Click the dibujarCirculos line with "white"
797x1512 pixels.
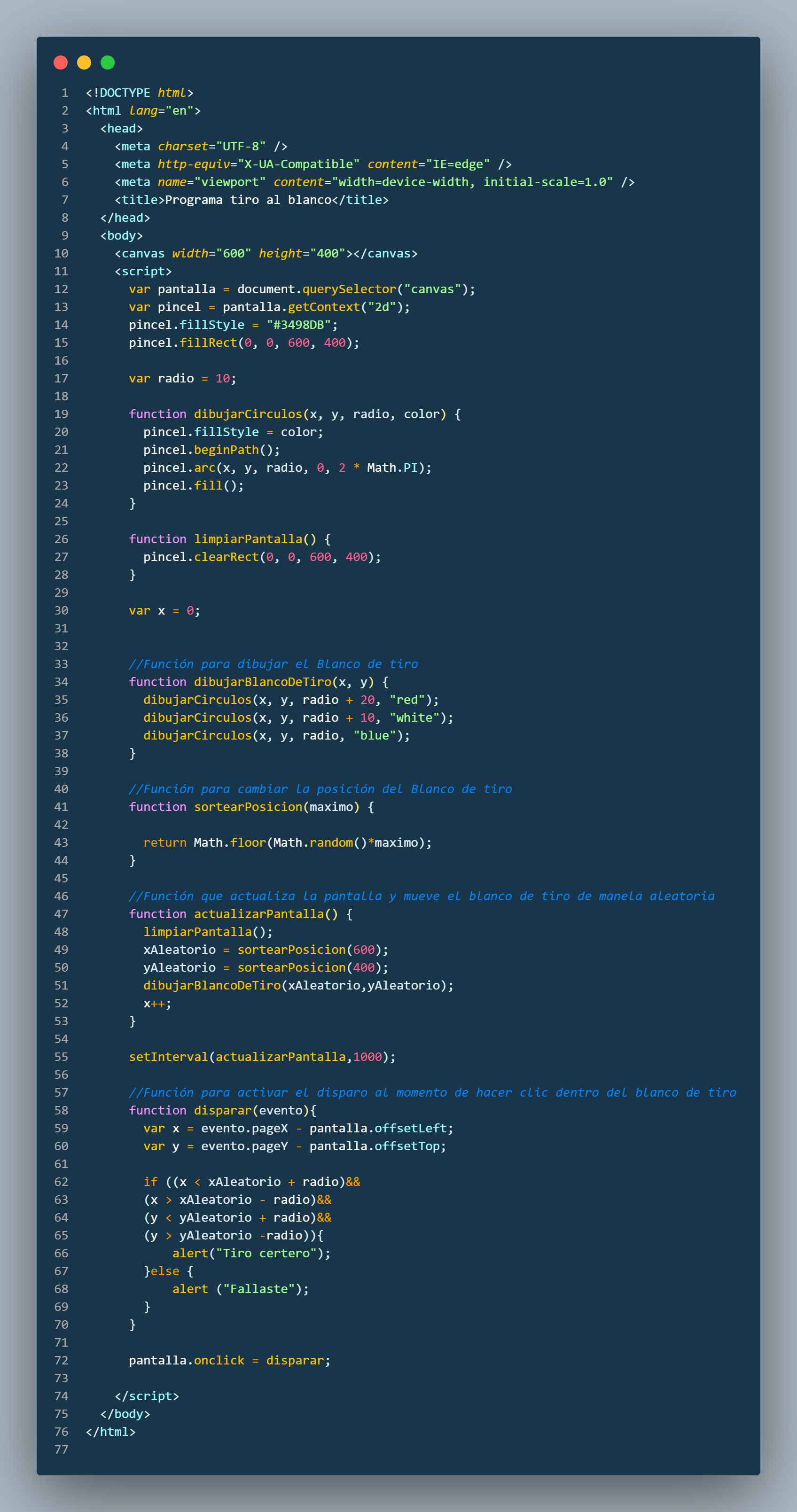pyautogui.click(x=298, y=717)
